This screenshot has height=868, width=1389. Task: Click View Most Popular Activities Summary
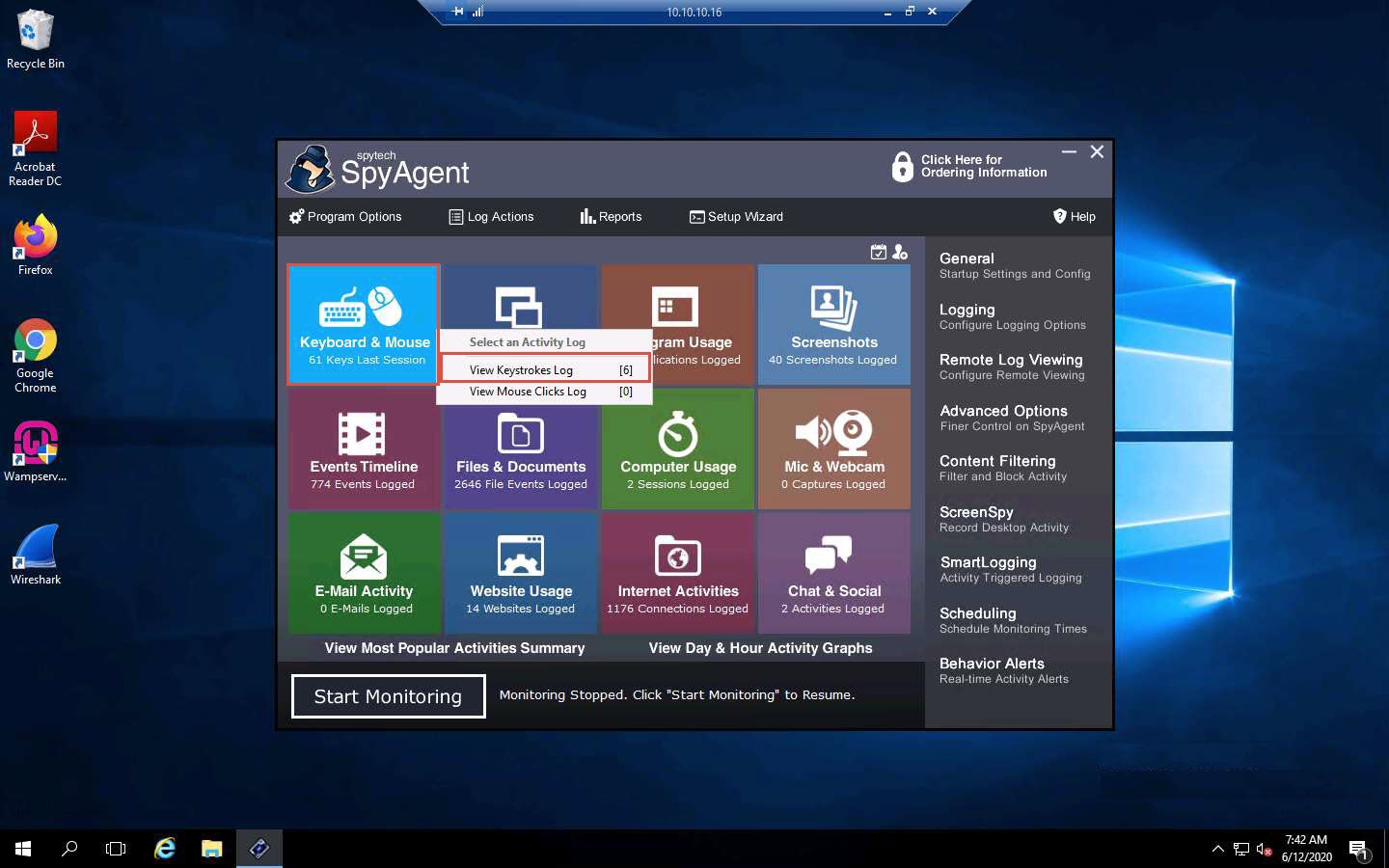pos(454,648)
